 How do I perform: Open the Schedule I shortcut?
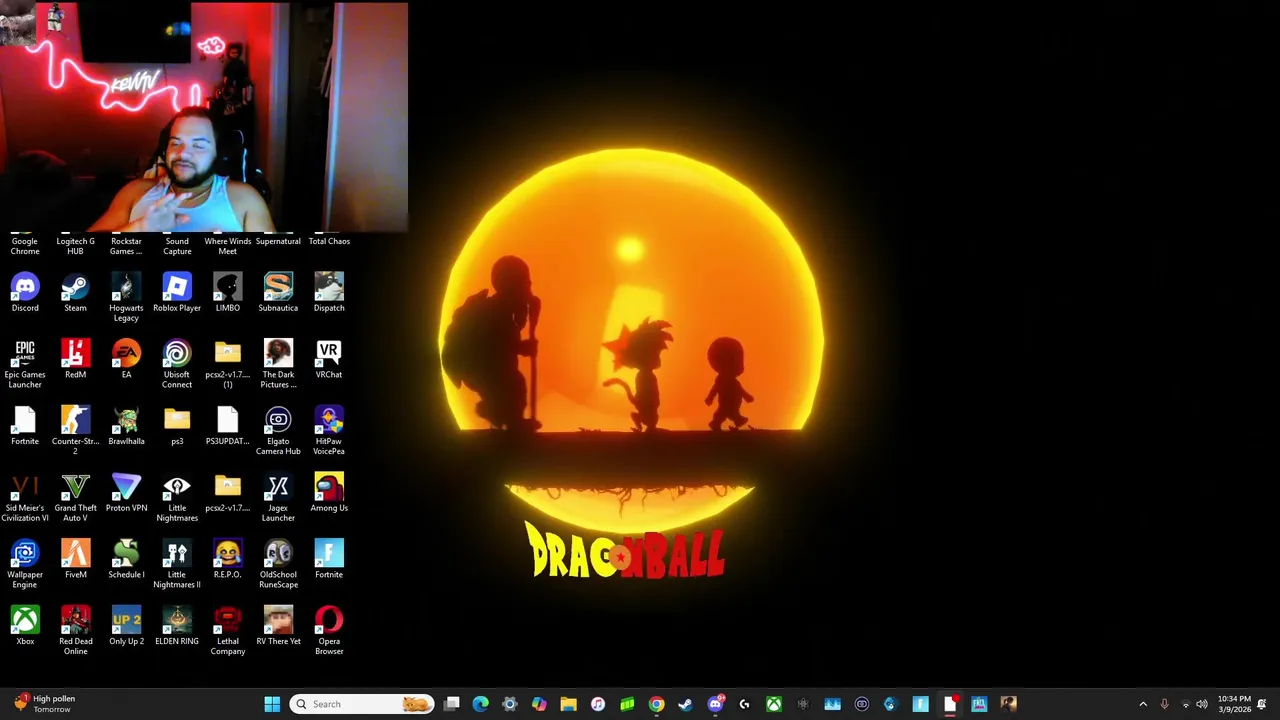[126, 559]
